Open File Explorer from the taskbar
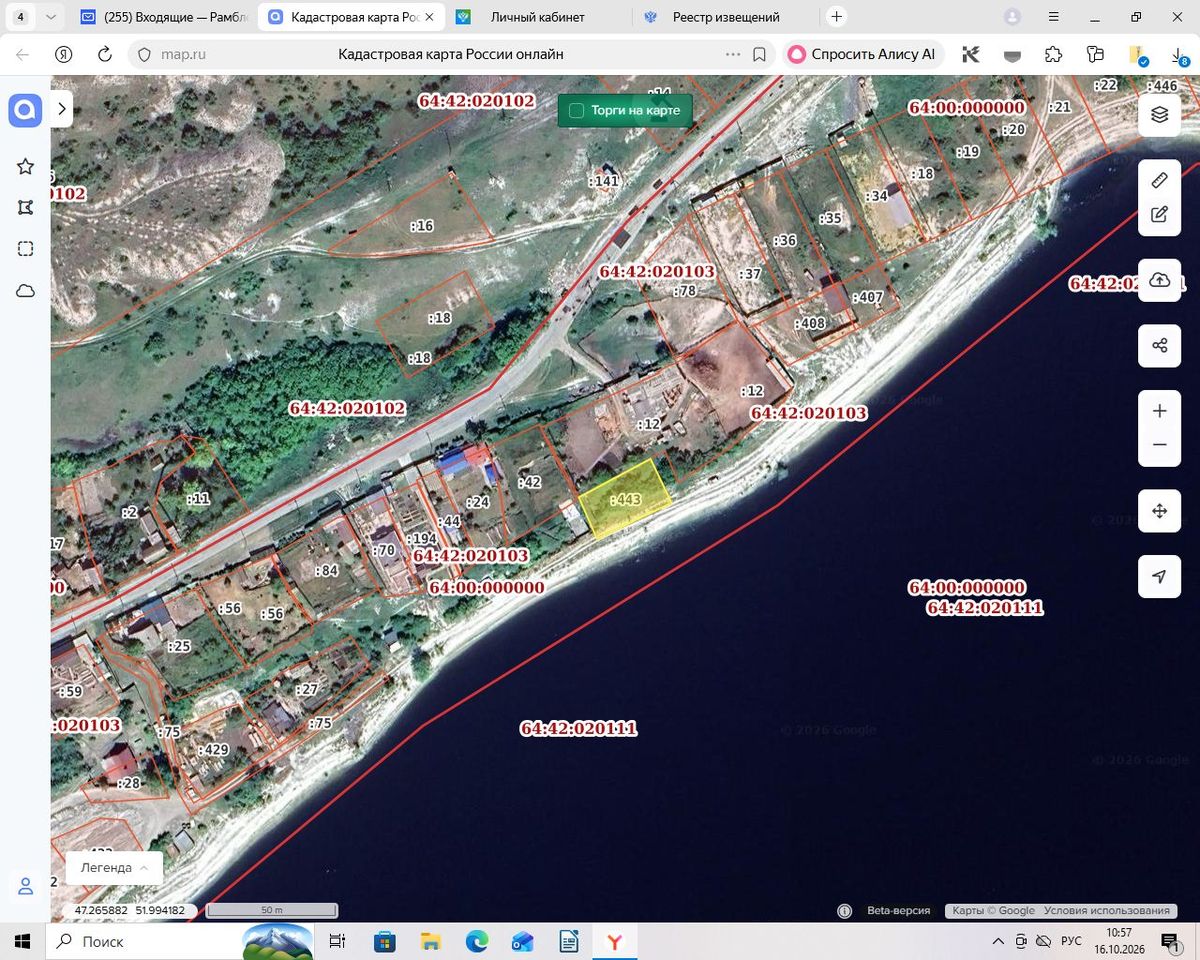 [x=431, y=942]
